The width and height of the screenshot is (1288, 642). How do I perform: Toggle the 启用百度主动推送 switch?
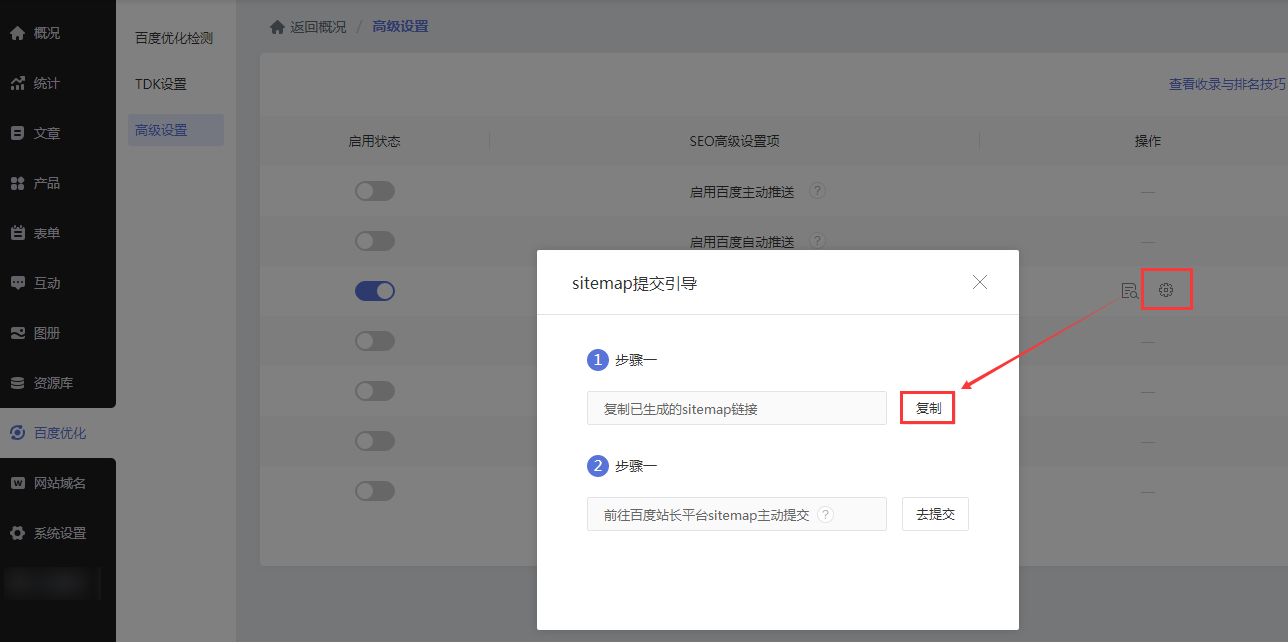point(375,190)
